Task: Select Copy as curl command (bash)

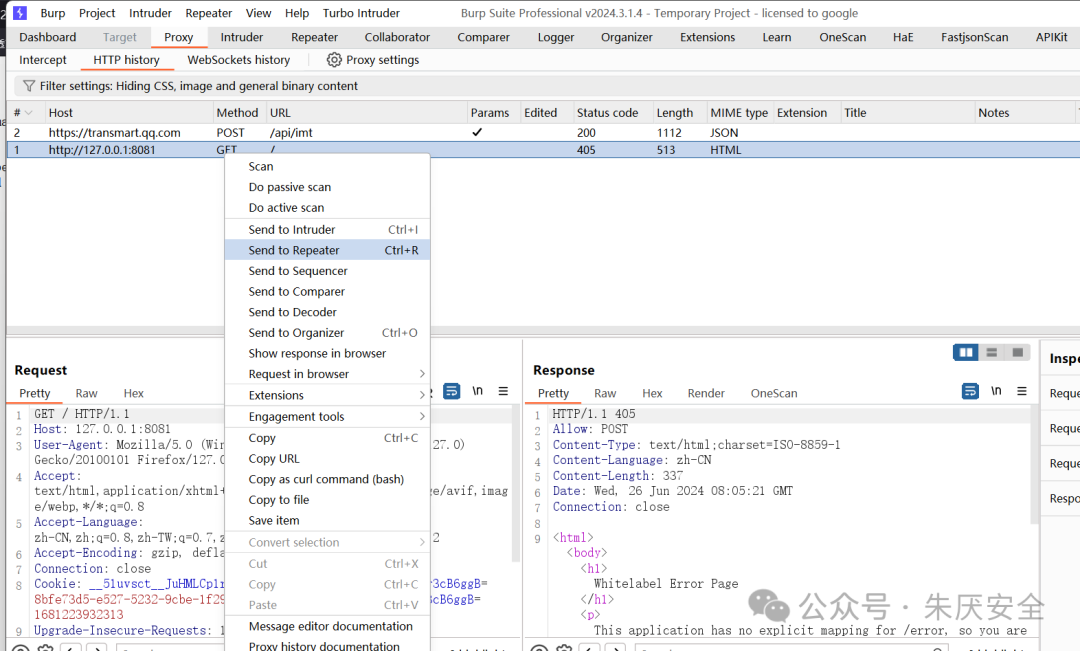Action: click(x=327, y=479)
